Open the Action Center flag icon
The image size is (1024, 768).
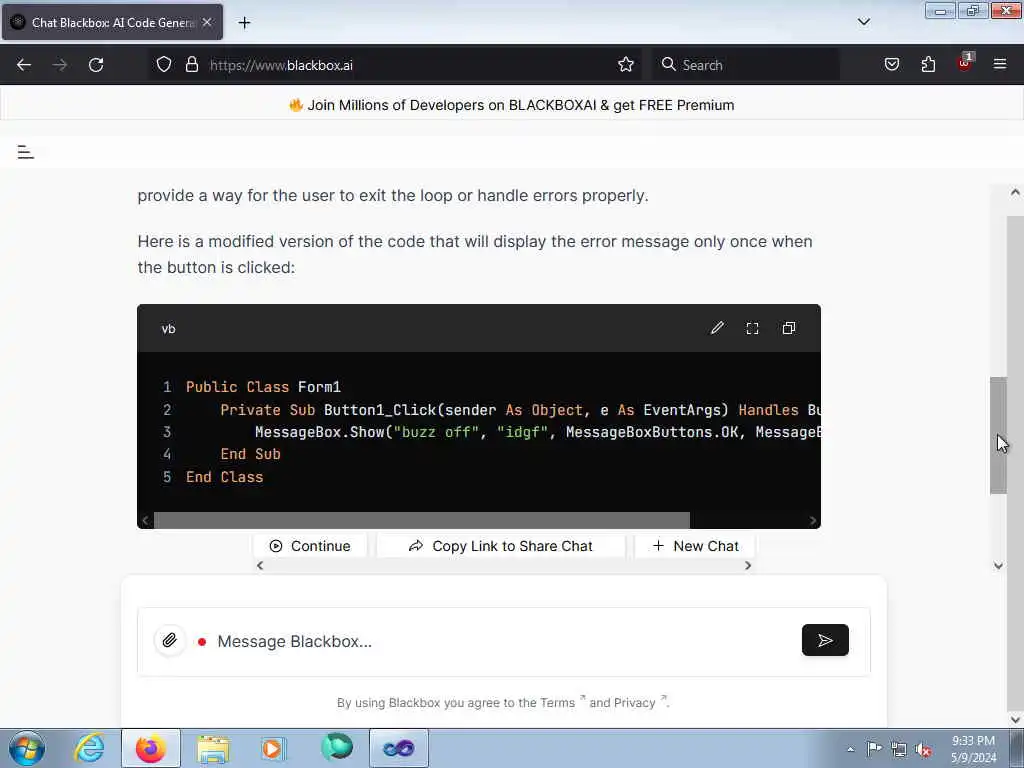874,749
